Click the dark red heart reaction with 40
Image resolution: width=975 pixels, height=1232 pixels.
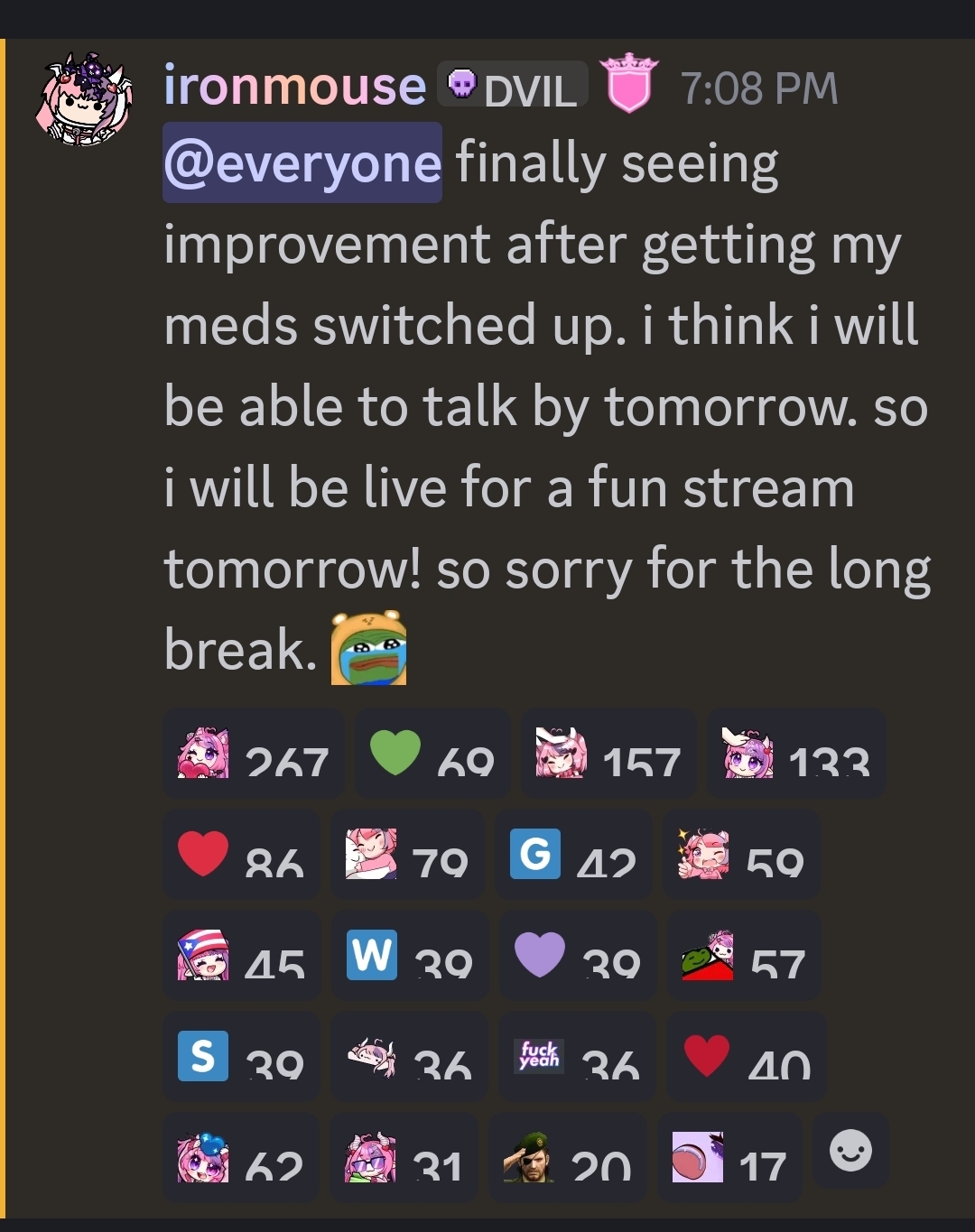point(747,1056)
